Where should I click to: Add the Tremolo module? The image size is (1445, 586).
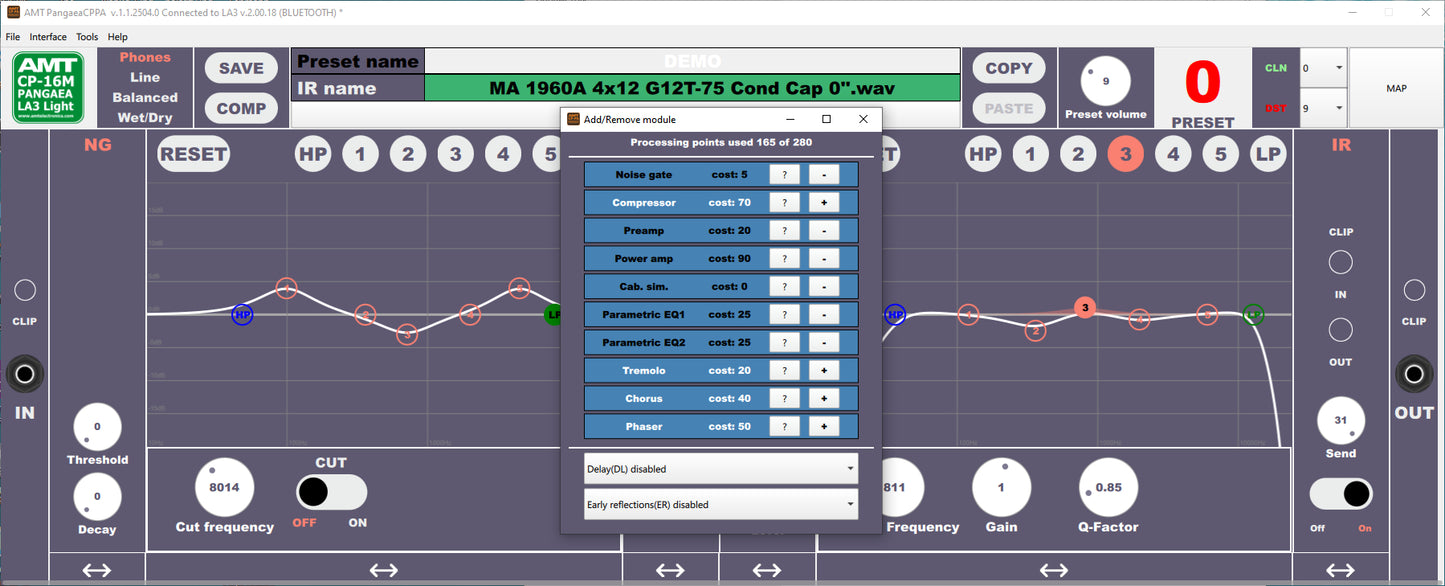pyautogui.click(x=823, y=371)
